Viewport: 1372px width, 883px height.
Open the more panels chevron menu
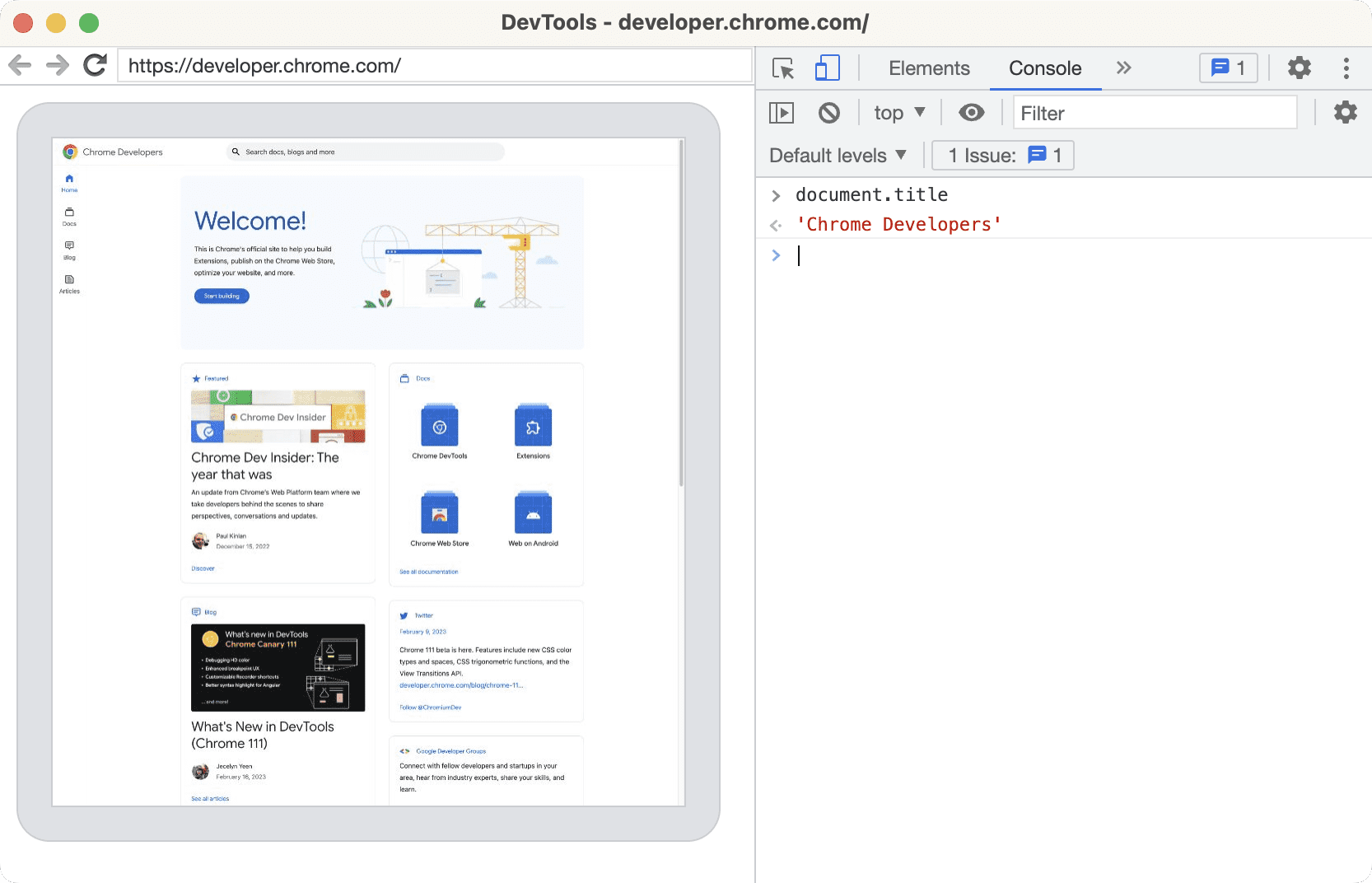click(x=1123, y=68)
